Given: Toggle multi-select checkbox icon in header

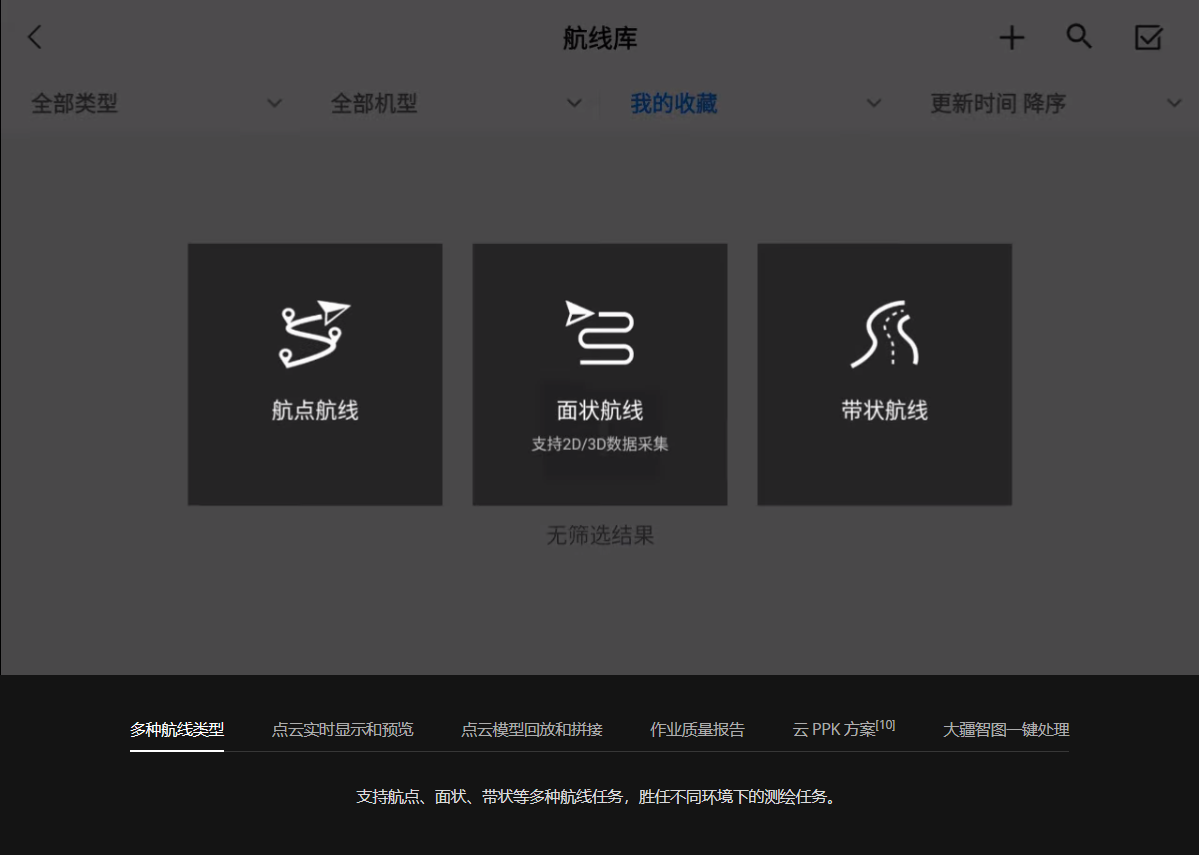Looking at the screenshot, I should click(1148, 38).
